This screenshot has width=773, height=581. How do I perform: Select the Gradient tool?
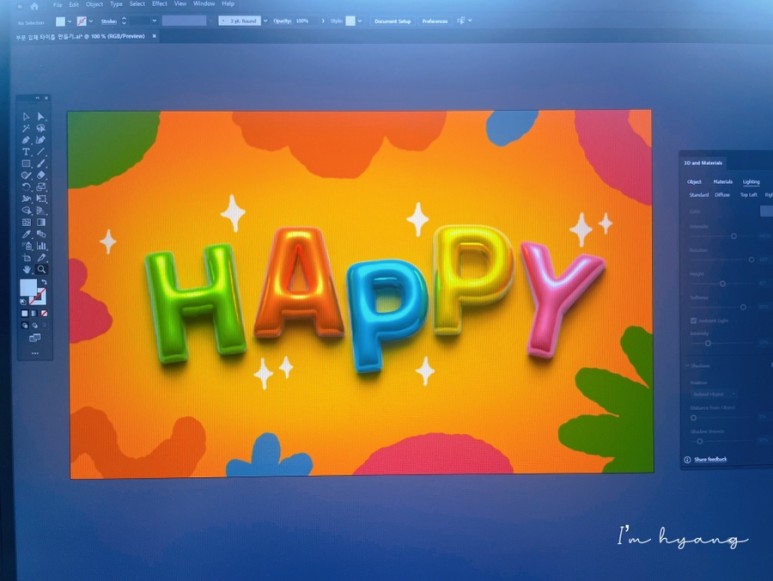click(x=41, y=223)
